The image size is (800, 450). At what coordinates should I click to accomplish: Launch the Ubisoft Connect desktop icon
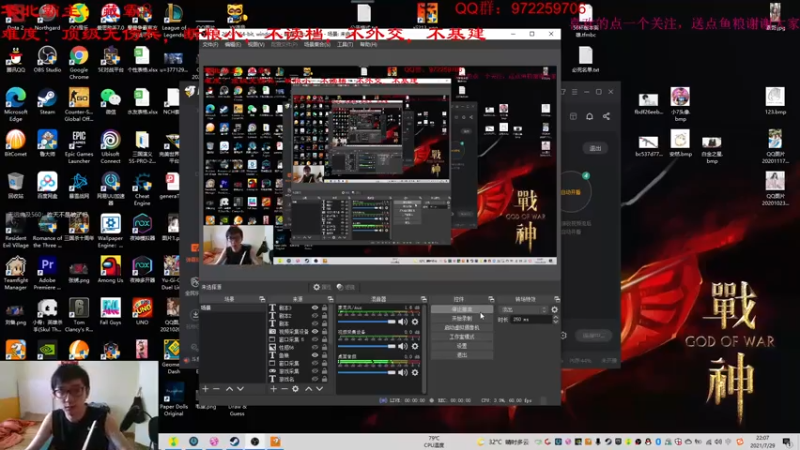pyautogui.click(x=110, y=147)
